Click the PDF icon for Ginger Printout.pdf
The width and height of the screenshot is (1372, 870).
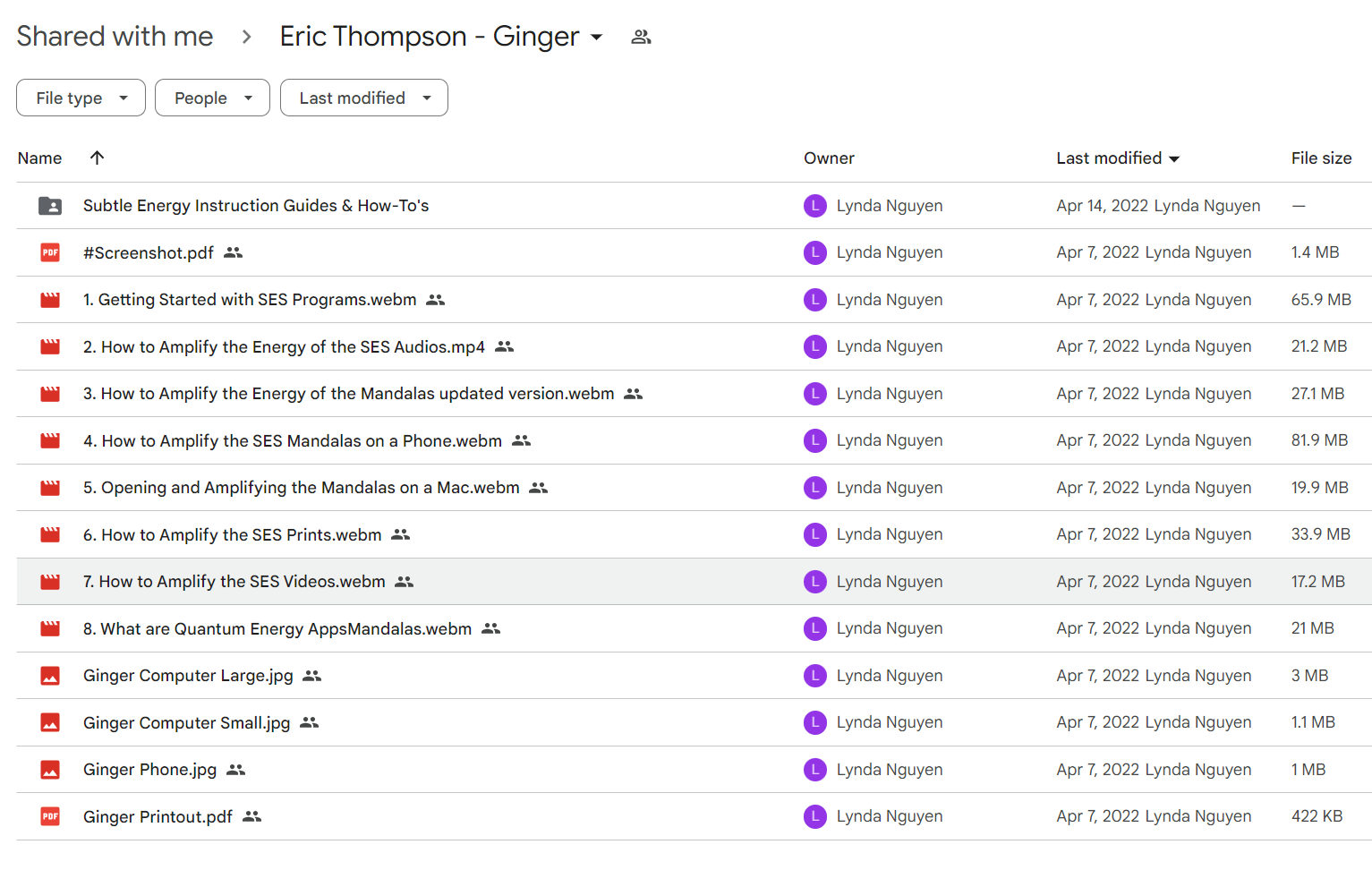click(x=50, y=816)
